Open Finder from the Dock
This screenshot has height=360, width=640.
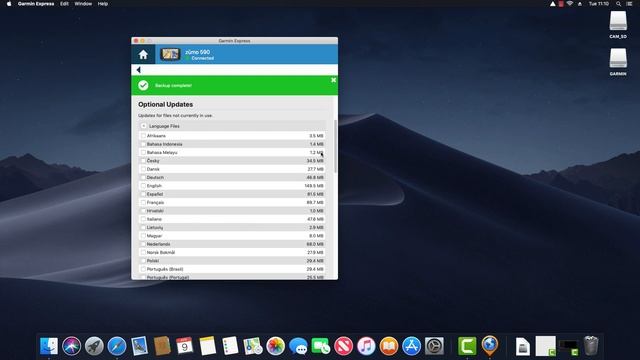(x=49, y=346)
